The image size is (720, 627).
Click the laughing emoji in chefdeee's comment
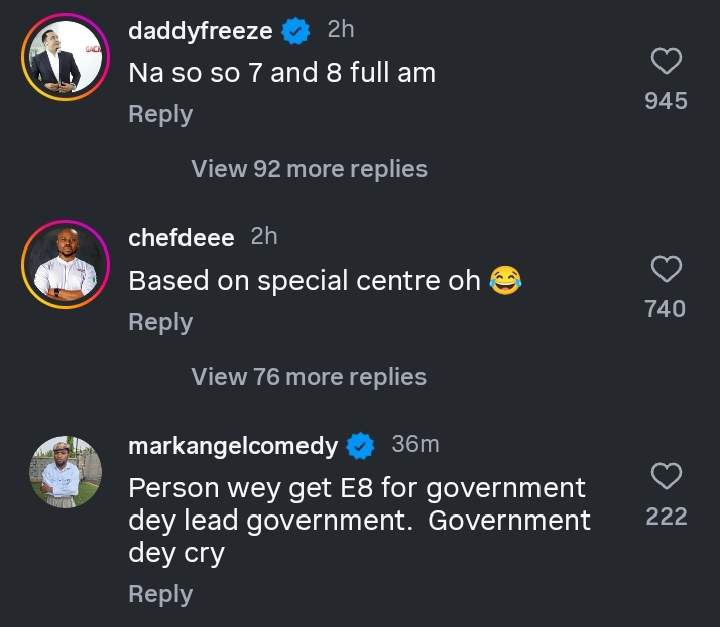[x=506, y=282]
